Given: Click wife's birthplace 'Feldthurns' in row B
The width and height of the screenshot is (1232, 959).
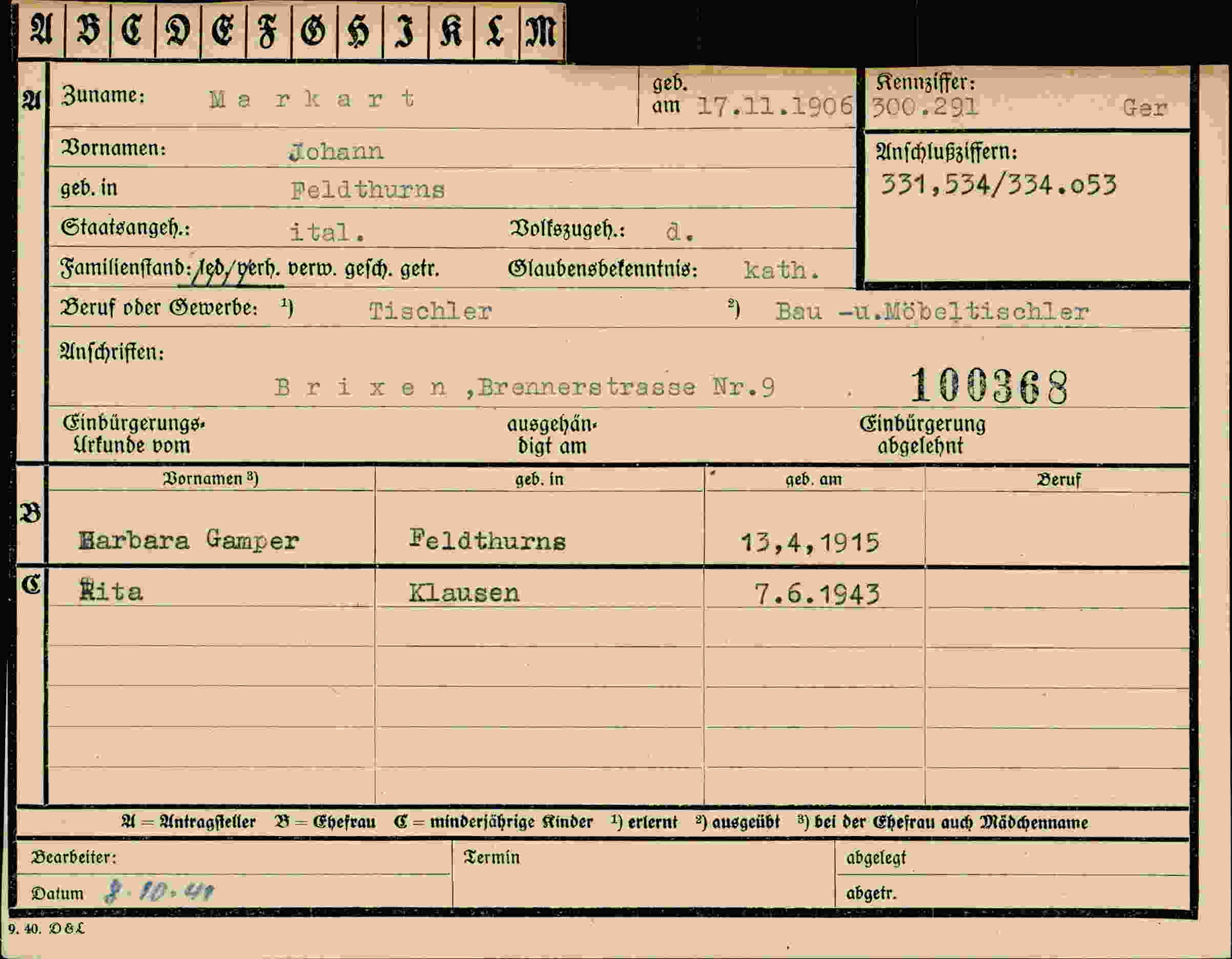Looking at the screenshot, I should pyautogui.click(x=487, y=540).
